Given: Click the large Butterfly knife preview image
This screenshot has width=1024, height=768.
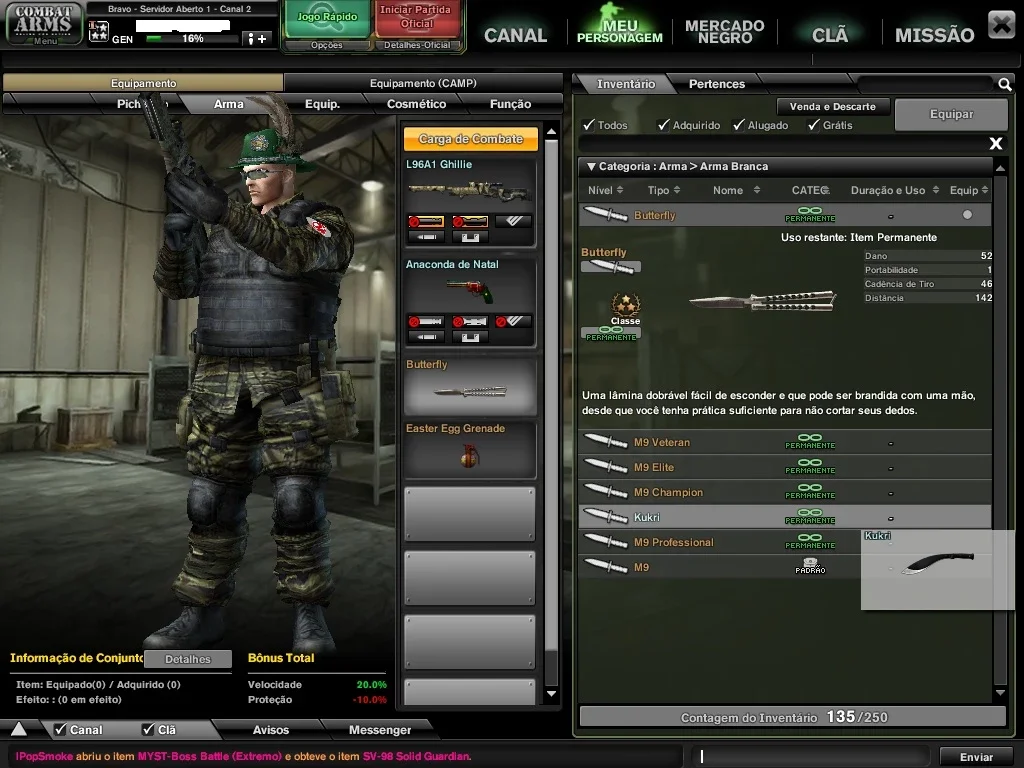Looking at the screenshot, I should [762, 302].
